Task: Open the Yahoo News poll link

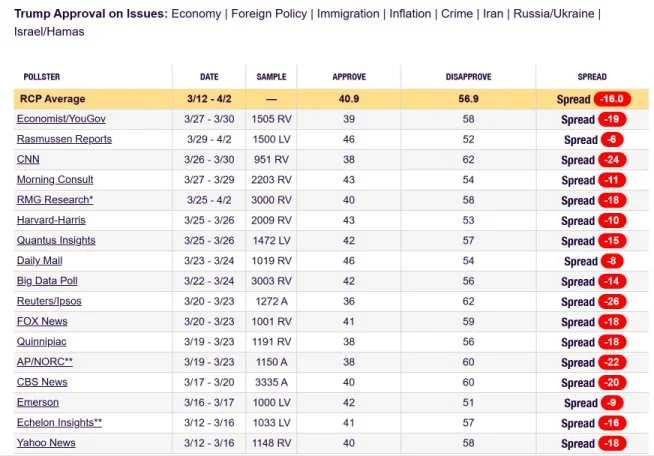Action: (x=46, y=443)
